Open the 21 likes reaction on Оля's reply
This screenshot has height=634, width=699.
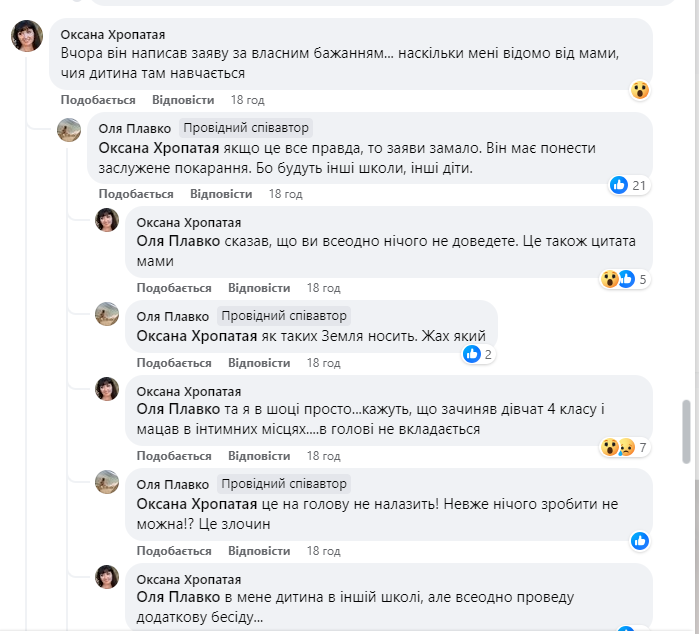[x=629, y=185]
